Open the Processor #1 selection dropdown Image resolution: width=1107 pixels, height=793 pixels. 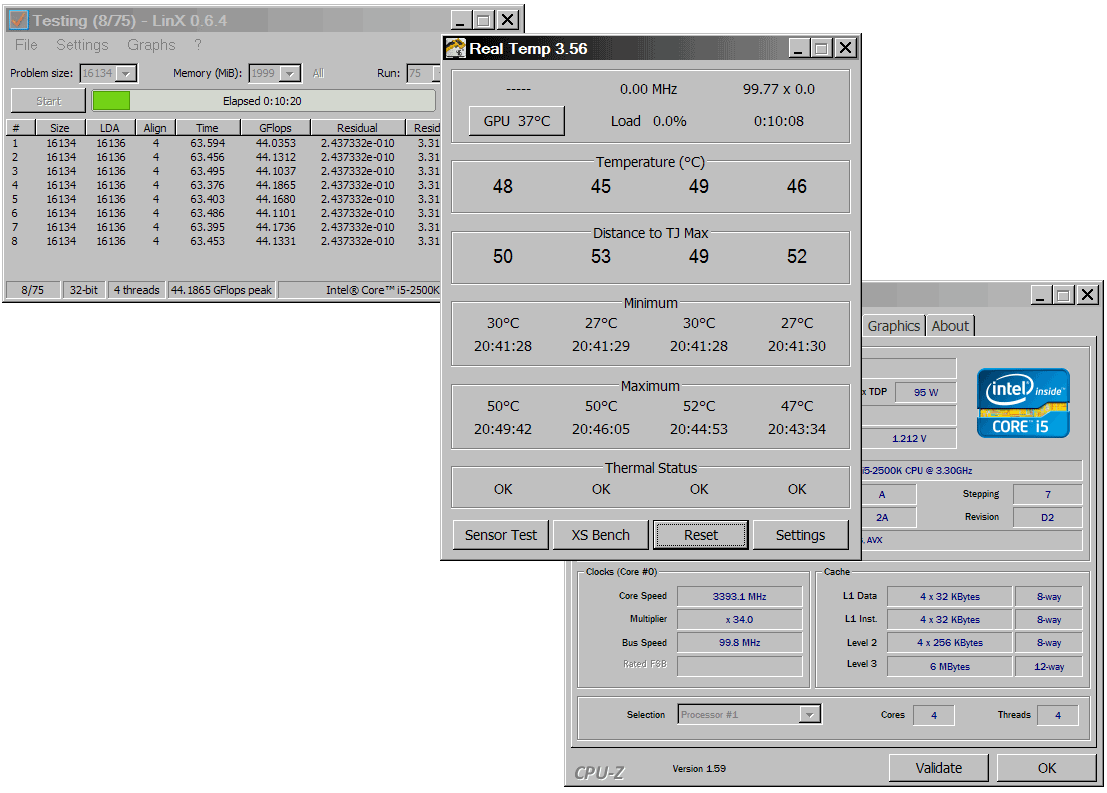(x=810, y=715)
